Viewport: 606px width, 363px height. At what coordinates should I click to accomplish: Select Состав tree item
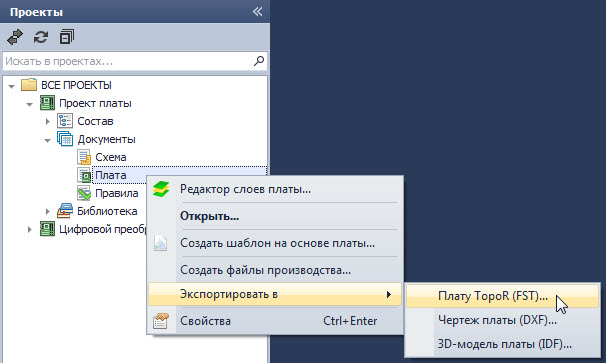coord(95,121)
